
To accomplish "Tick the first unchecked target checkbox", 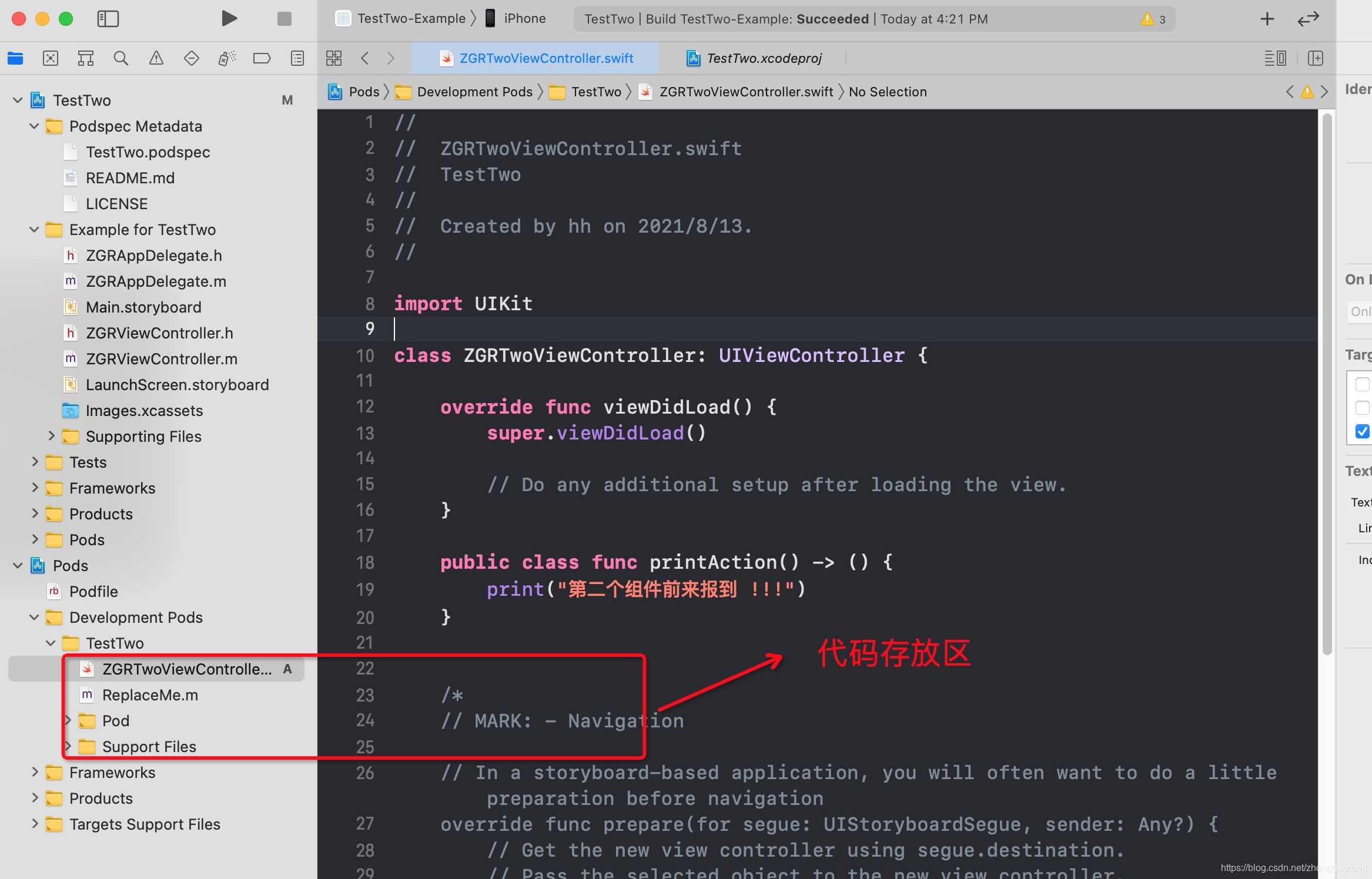I will (1362, 384).
